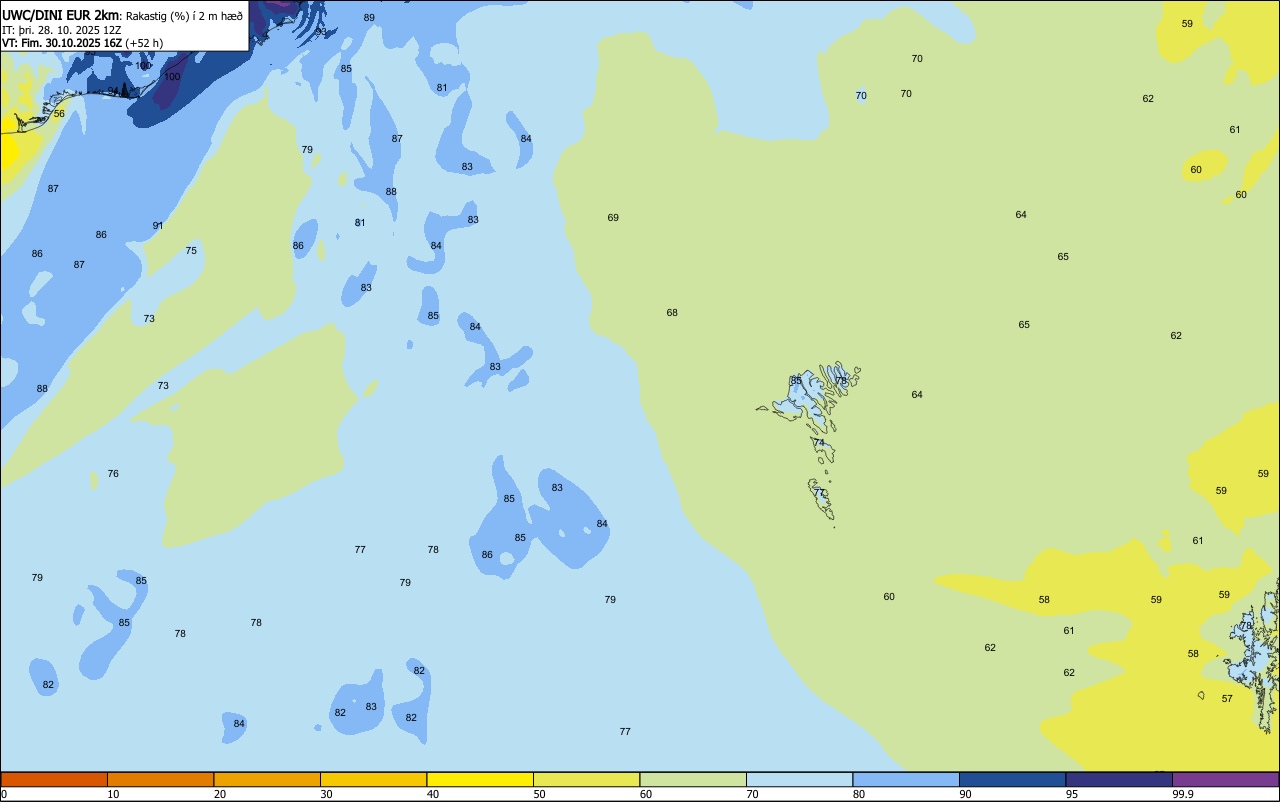Select the 90–95 dark blue legend swatch

click(1012, 779)
